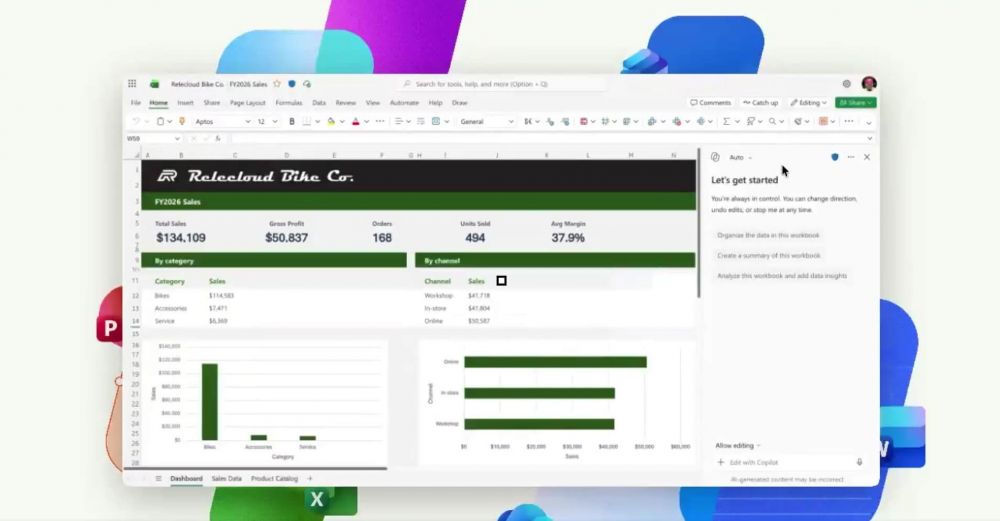Open the Sales Data sheet tab
Screen dimensions: 1000x521
click(x=226, y=478)
